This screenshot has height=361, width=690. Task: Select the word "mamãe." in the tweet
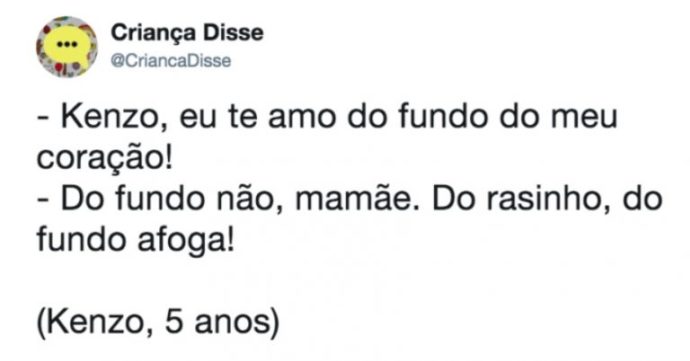[357, 199]
